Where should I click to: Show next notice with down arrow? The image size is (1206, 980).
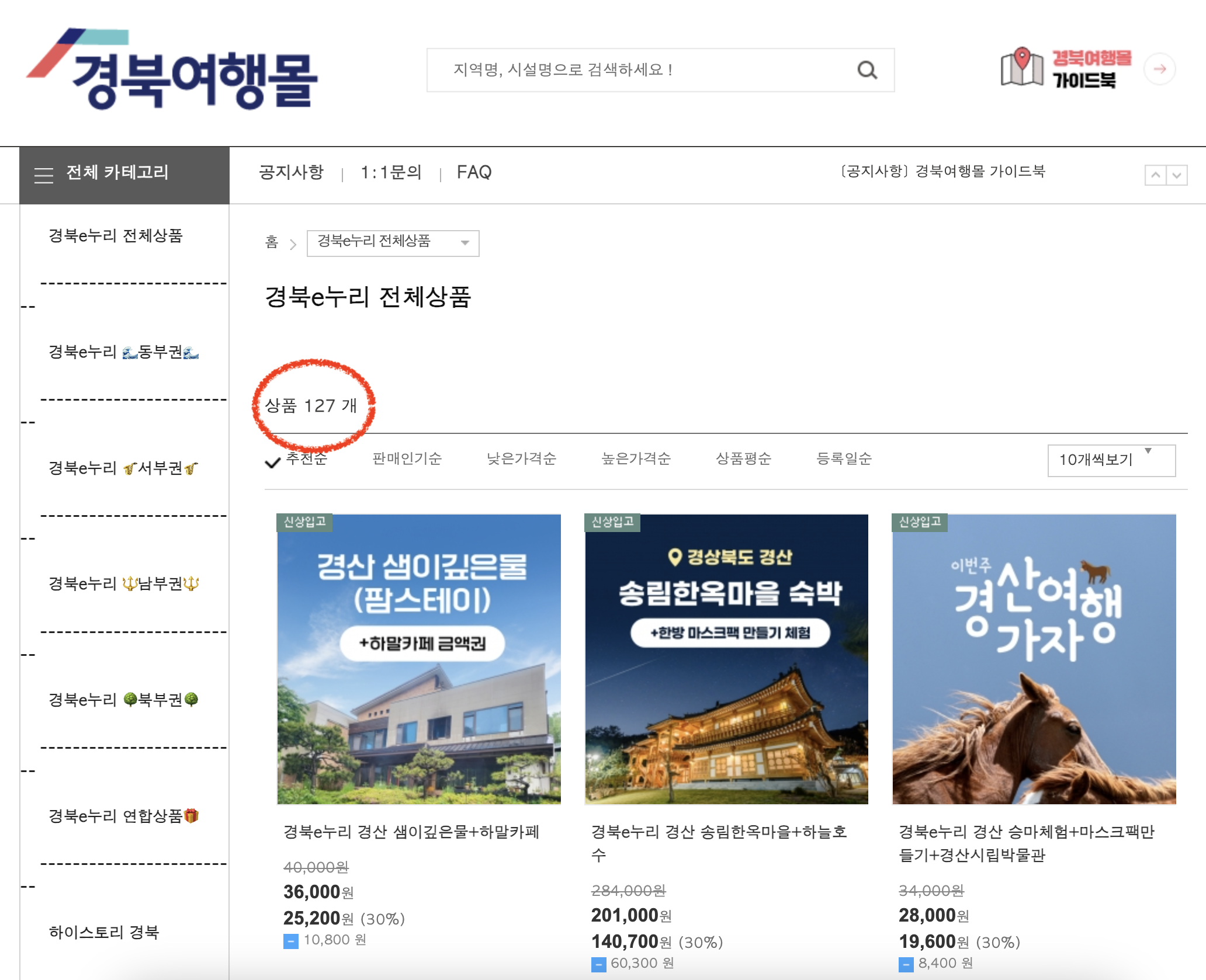(1177, 175)
